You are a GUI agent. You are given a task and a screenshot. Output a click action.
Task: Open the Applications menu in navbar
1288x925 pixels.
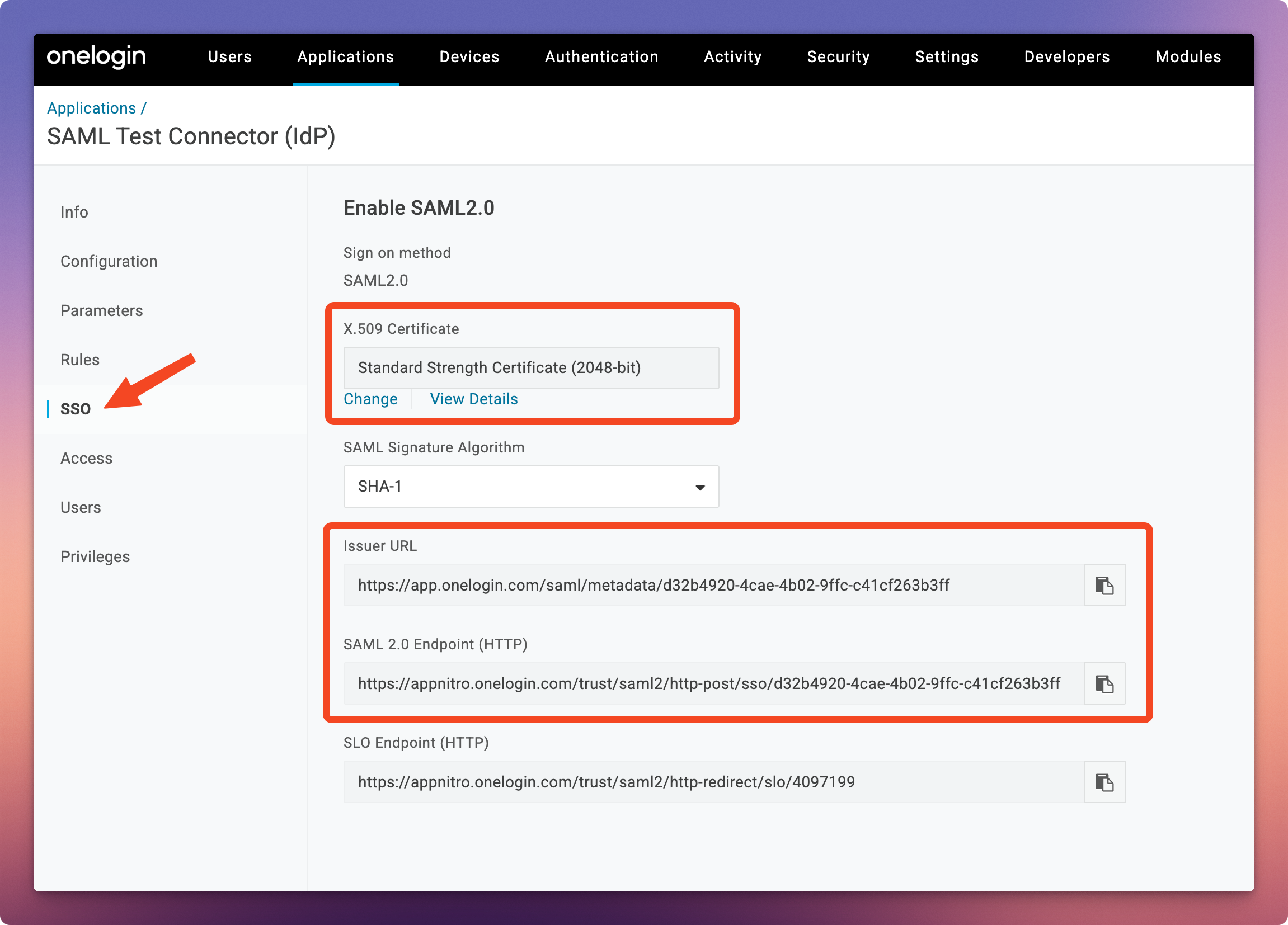point(345,56)
